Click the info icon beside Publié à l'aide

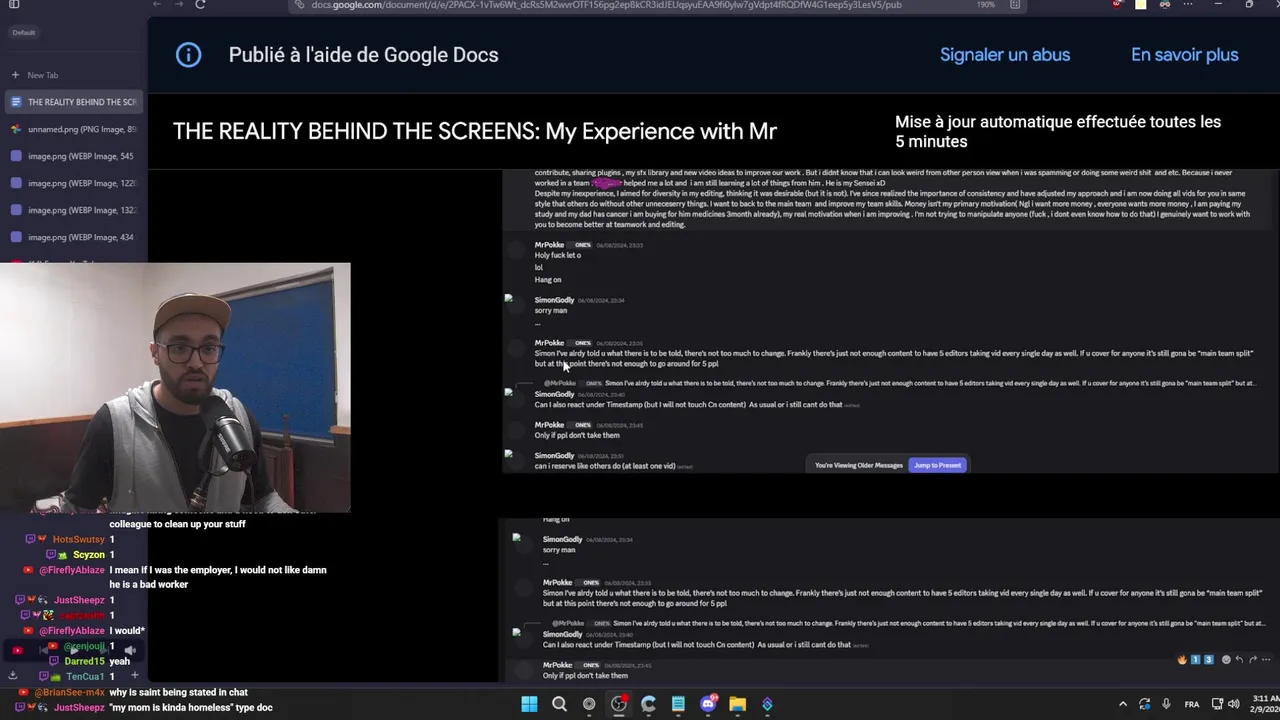click(x=188, y=55)
